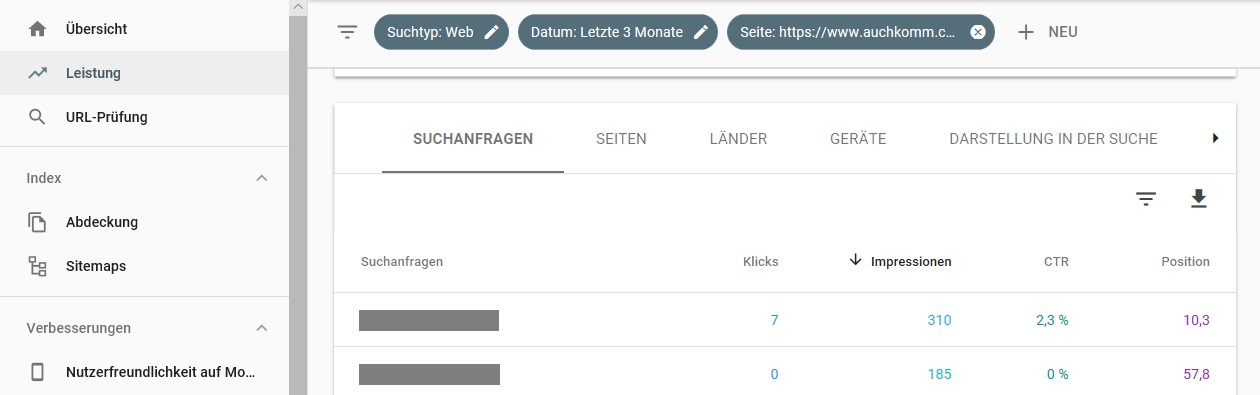The height and width of the screenshot is (395, 1260).
Task: Open the GERÄTE tab
Action: (x=858, y=139)
